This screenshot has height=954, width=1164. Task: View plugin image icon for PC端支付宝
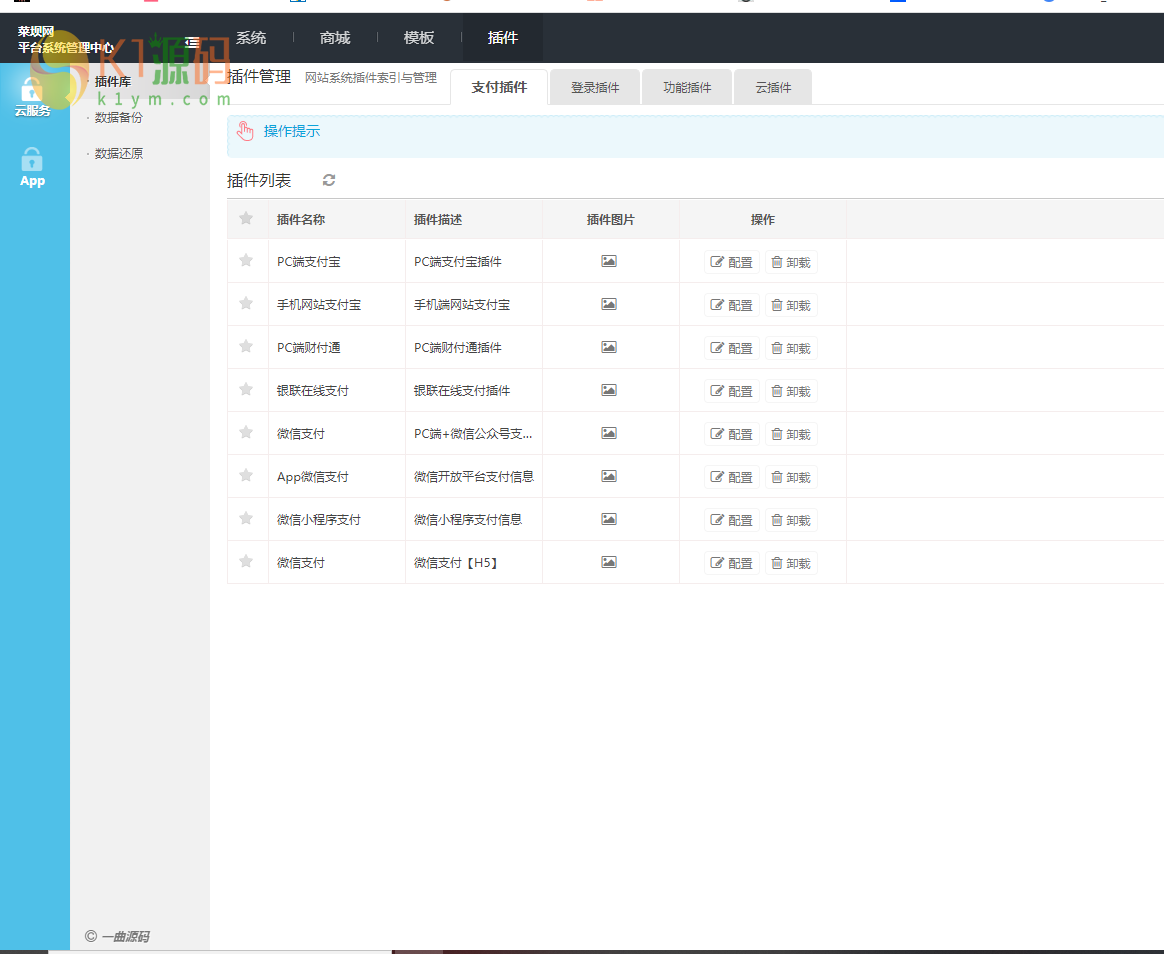click(x=609, y=261)
